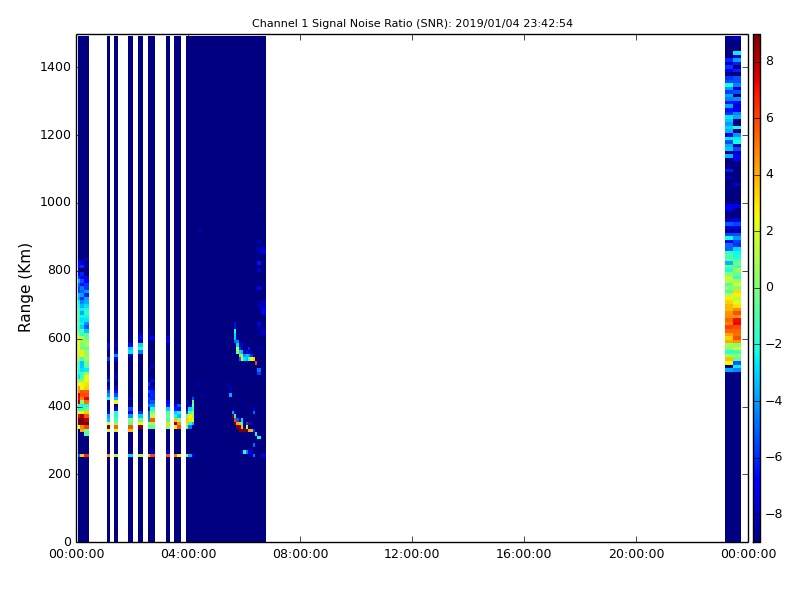This screenshot has height=600, width=800.
Task: Click the colorbar tick label 0
Action: coord(770,287)
